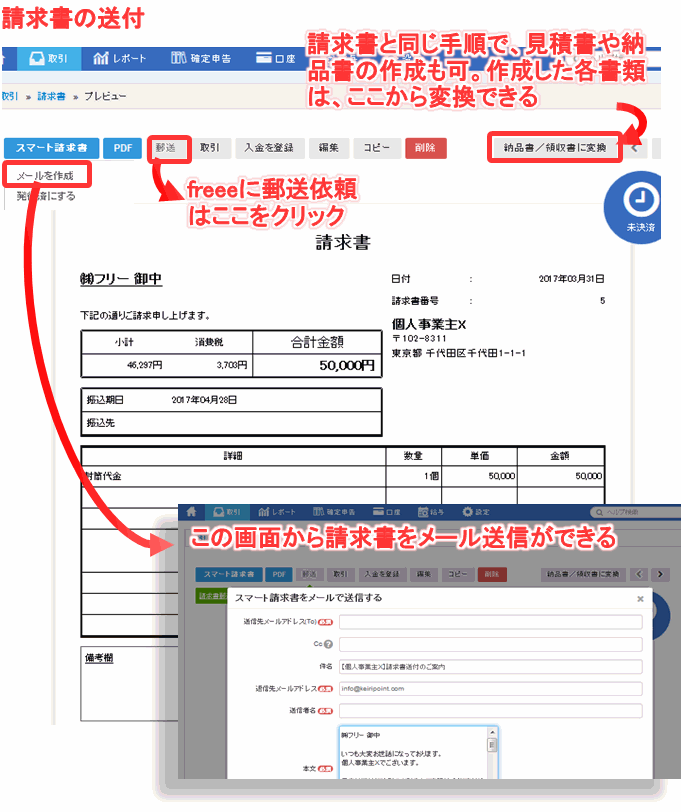
Task: Open 確定申告 tab in upper navigation bar
Action: pyautogui.click(x=201, y=59)
